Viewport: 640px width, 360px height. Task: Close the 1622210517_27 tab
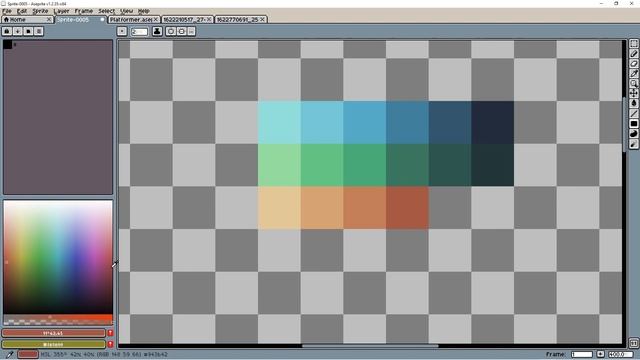pyautogui.click(x=209, y=19)
